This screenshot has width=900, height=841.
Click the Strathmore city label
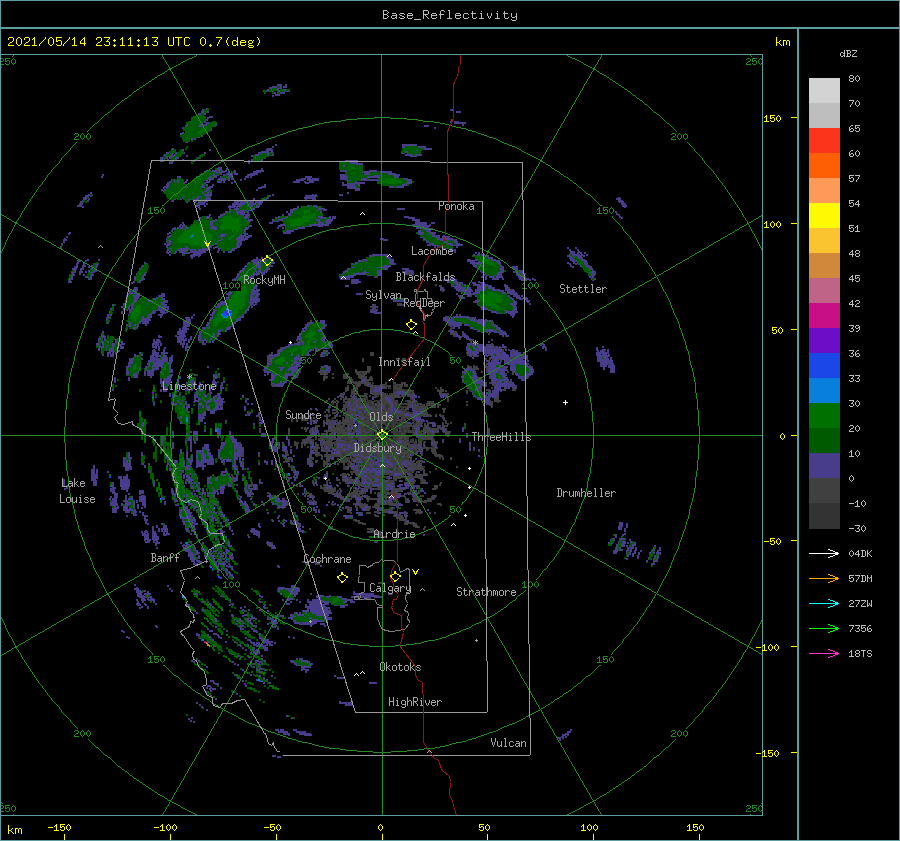[x=486, y=592]
